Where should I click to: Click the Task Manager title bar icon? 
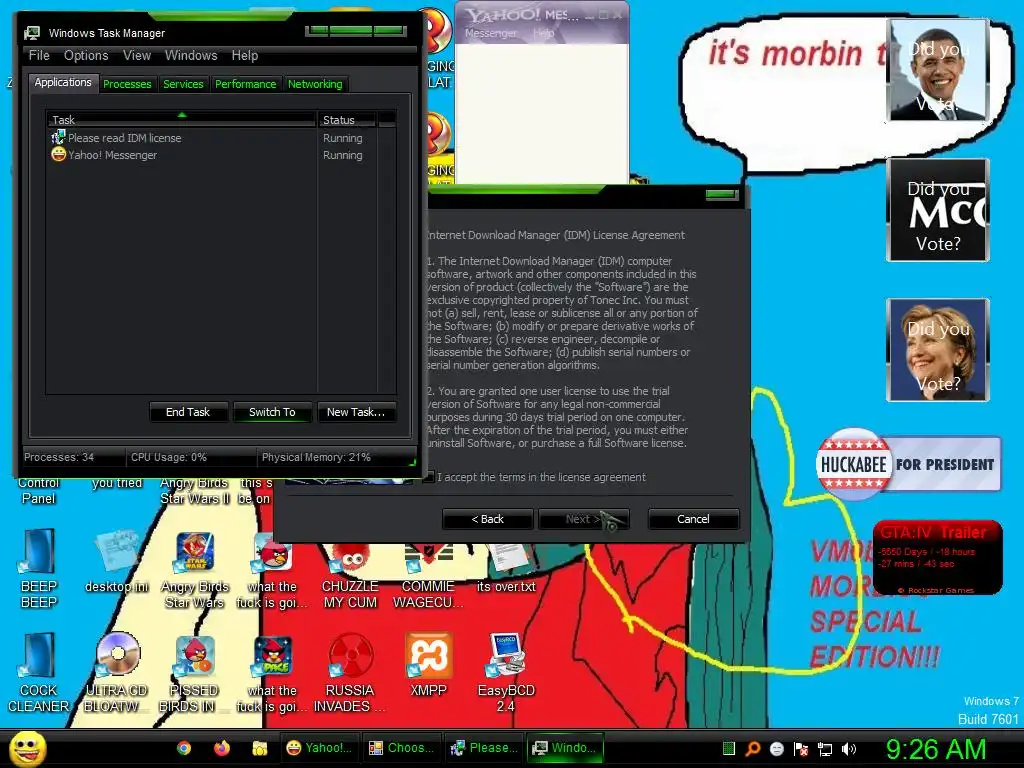pyautogui.click(x=32, y=33)
